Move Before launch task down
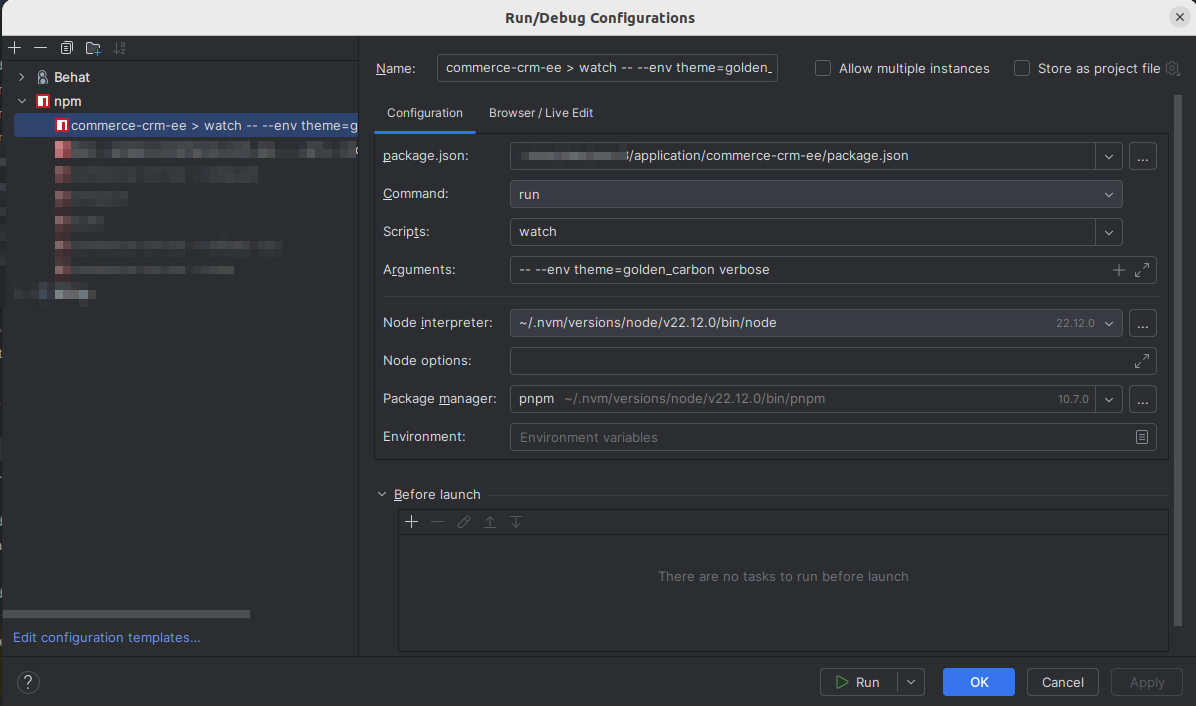The image size is (1196, 706). tap(516, 522)
